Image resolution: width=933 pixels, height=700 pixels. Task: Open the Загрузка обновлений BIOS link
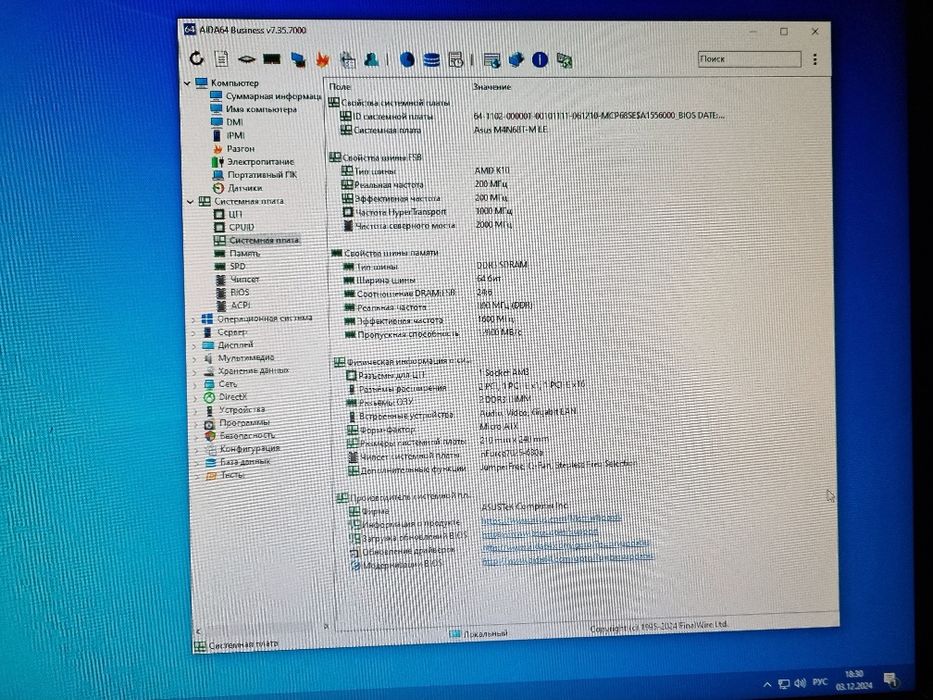[x=540, y=533]
